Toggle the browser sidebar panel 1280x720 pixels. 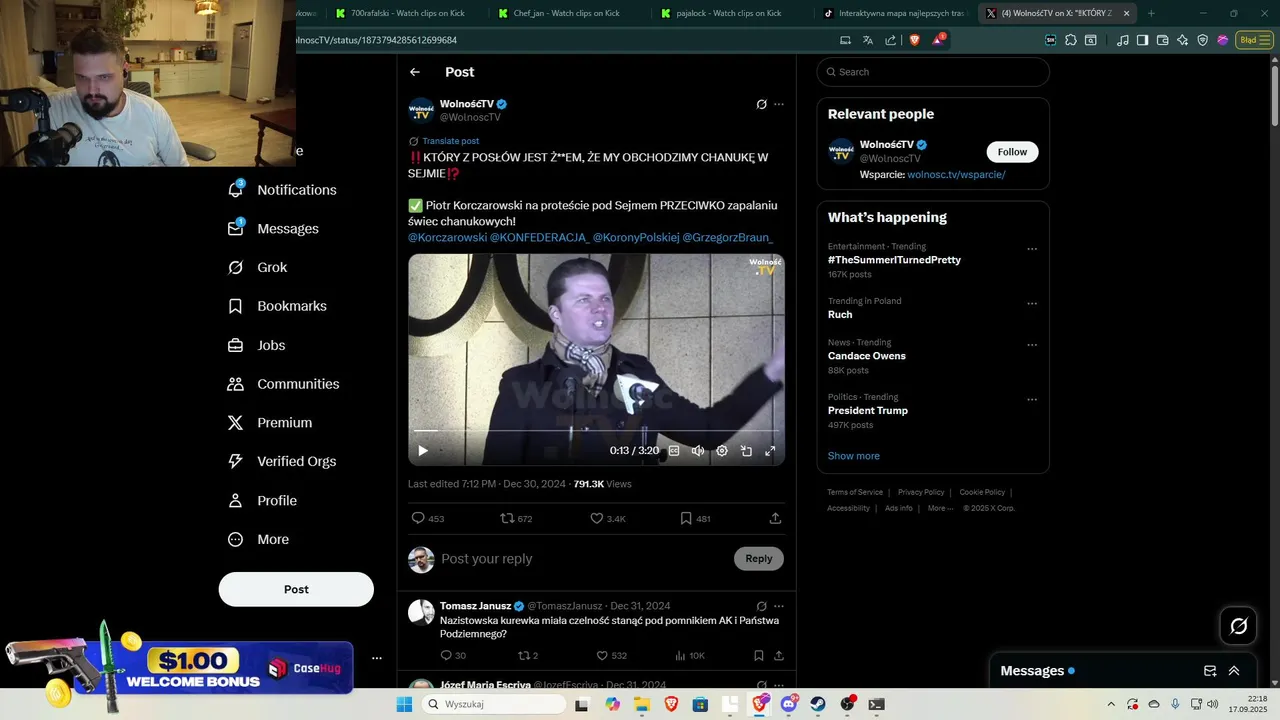point(1142,40)
